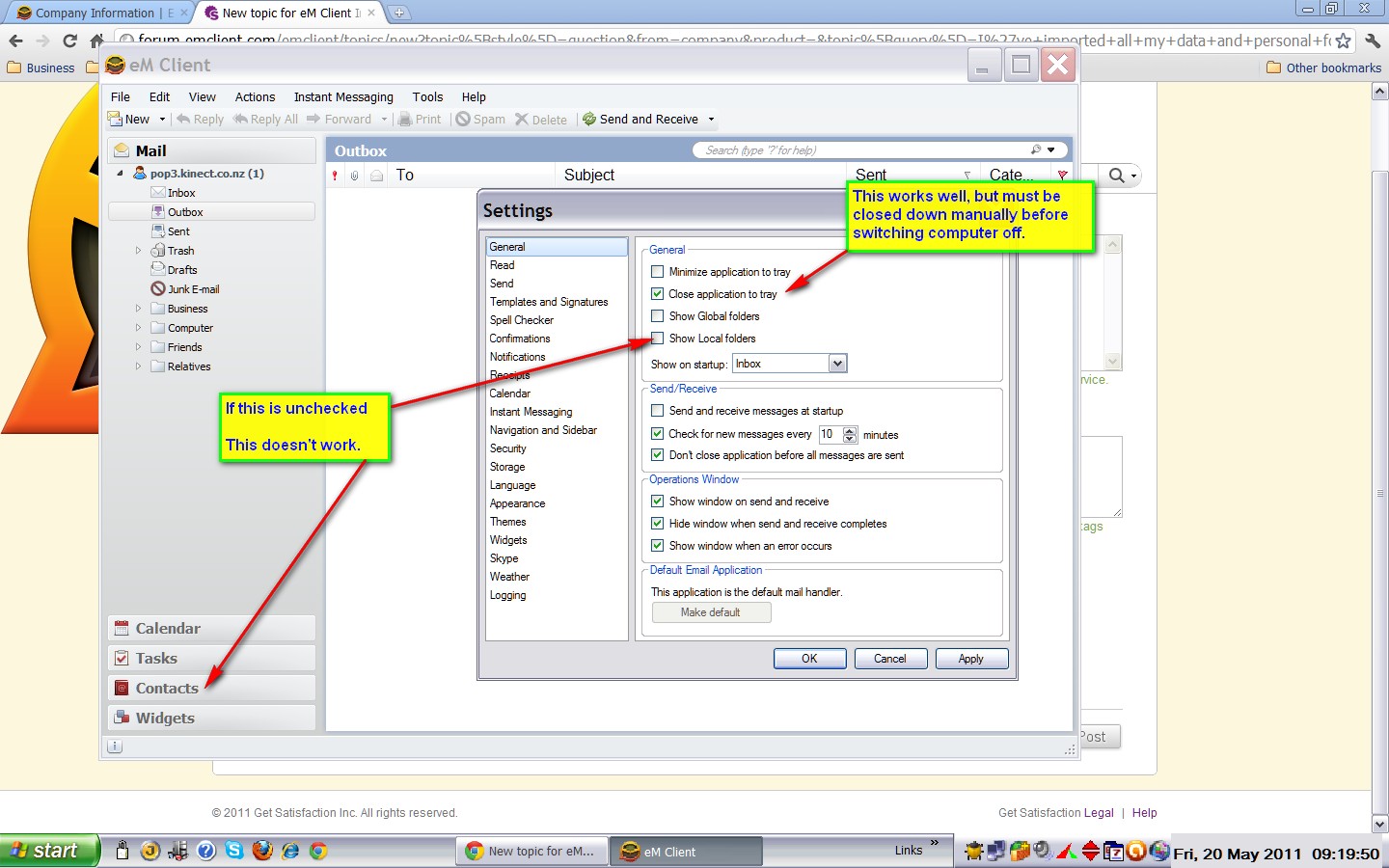Click the Widgets icon in sidebar
The height and width of the screenshot is (868, 1389).
tap(122, 718)
